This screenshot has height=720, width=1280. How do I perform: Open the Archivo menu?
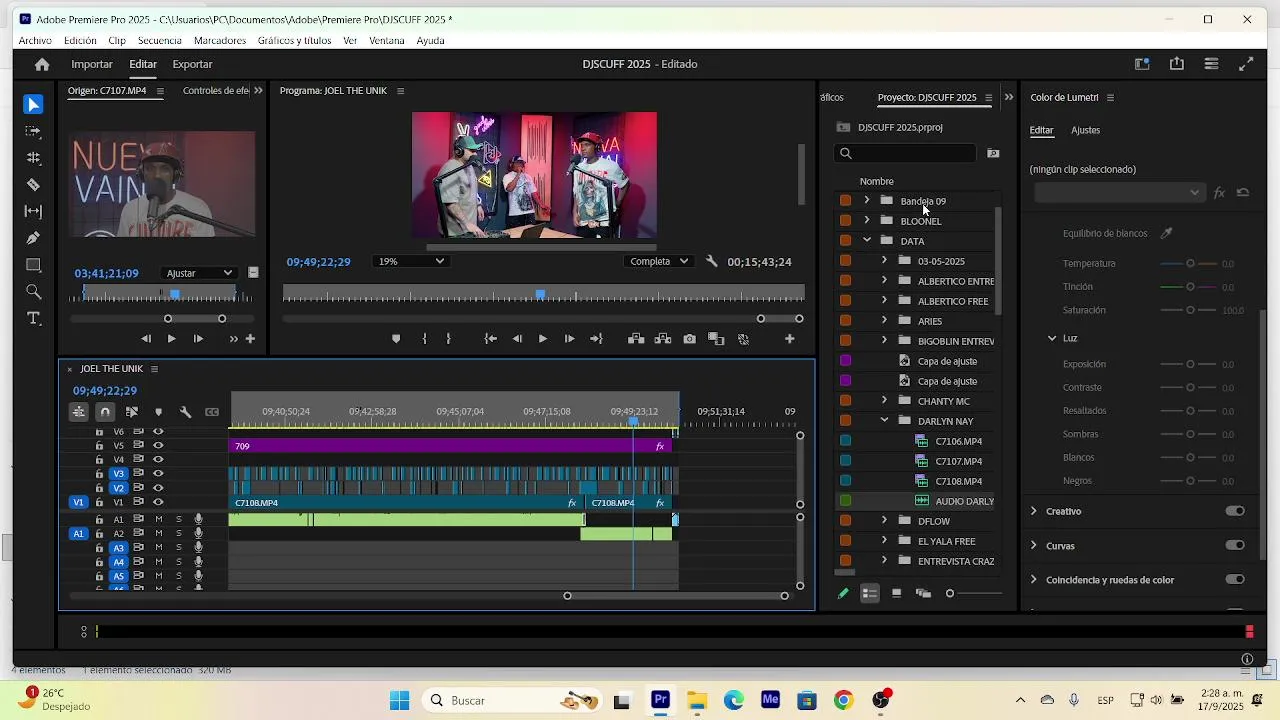tap(35, 41)
